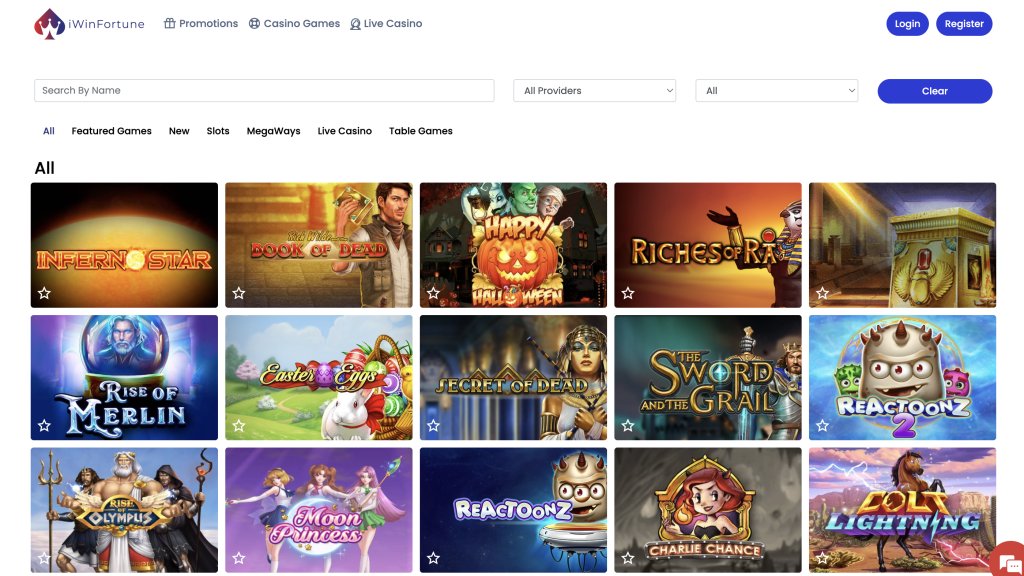The image size is (1024, 576).
Task: Click the Book of Dead explorer artwork
Action: pos(318,244)
